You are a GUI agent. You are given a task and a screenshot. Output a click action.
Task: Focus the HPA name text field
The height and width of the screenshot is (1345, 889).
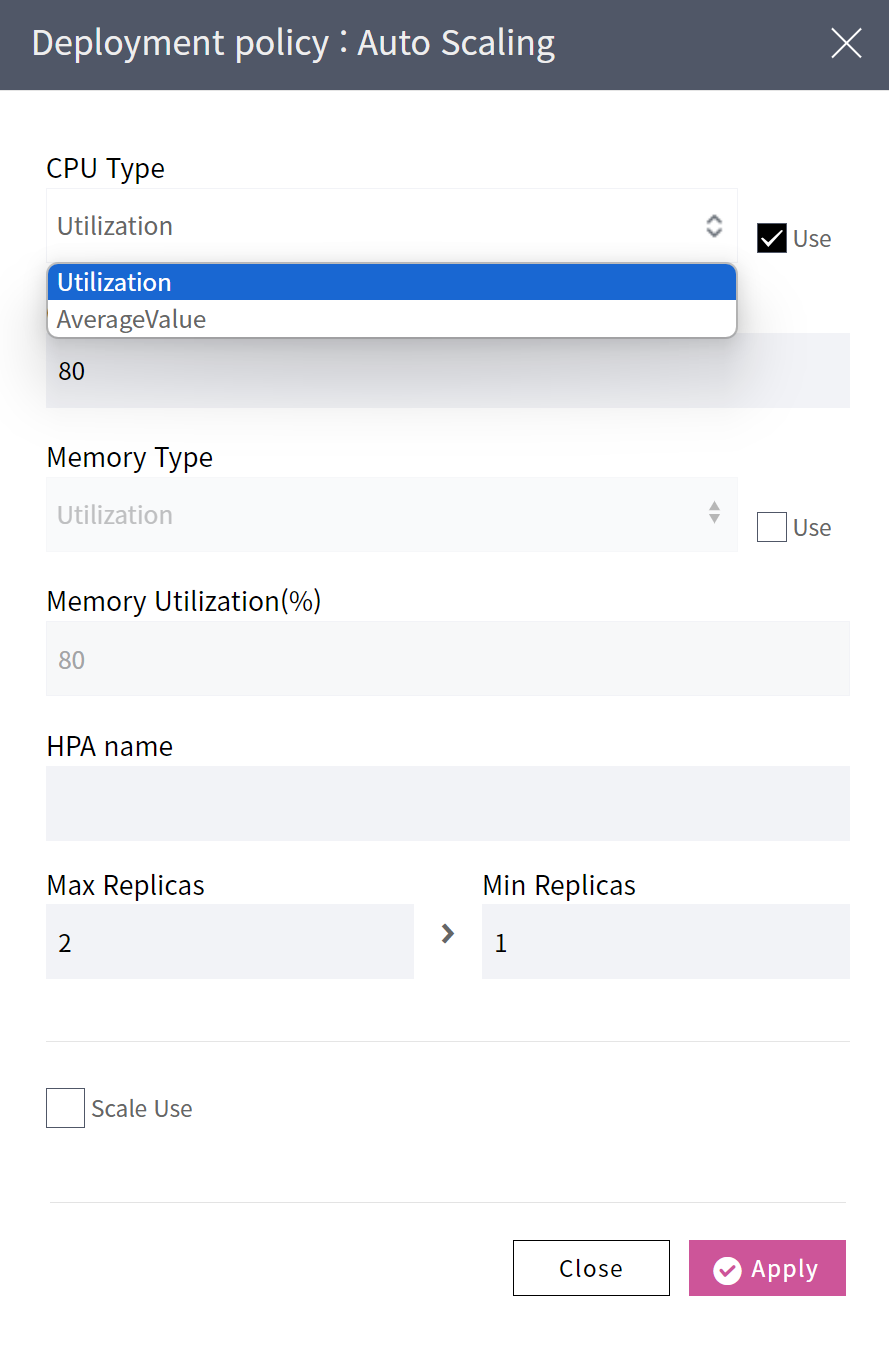(x=447, y=803)
